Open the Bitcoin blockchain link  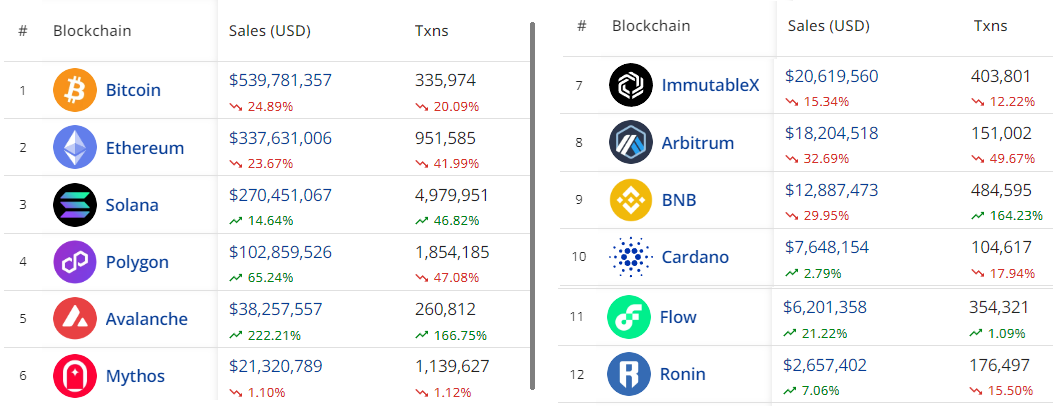coord(133,90)
